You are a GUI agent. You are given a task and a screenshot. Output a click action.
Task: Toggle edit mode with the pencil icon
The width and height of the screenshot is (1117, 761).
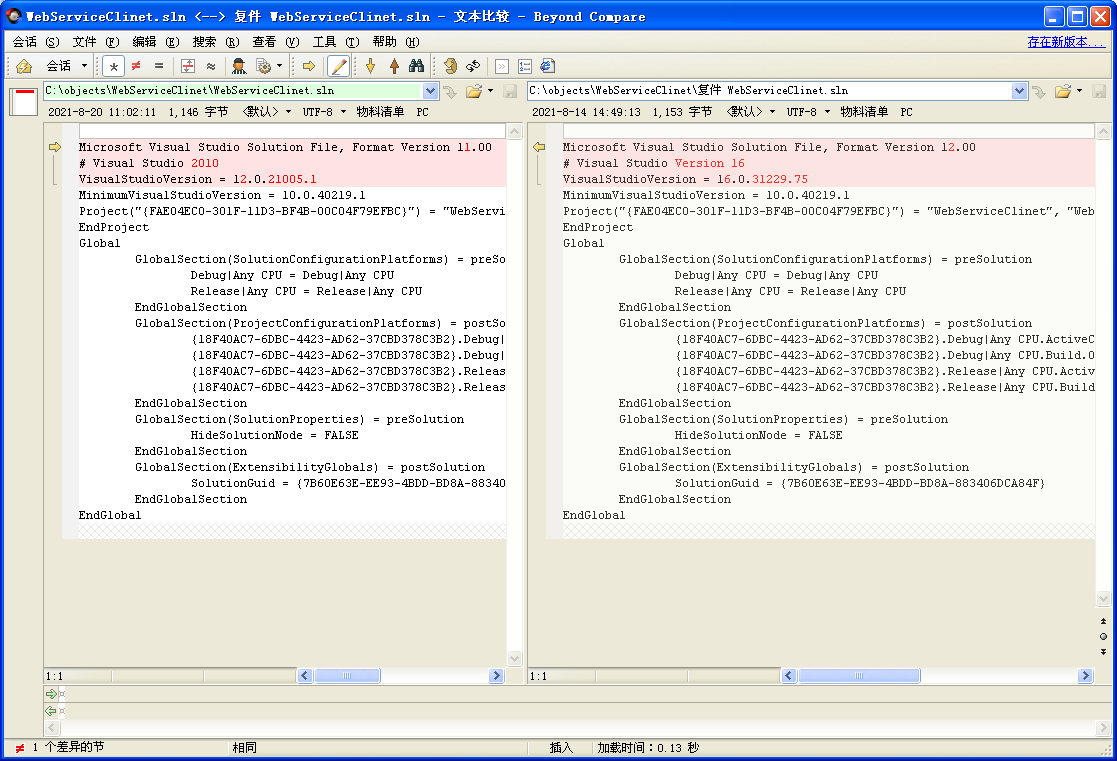point(336,66)
